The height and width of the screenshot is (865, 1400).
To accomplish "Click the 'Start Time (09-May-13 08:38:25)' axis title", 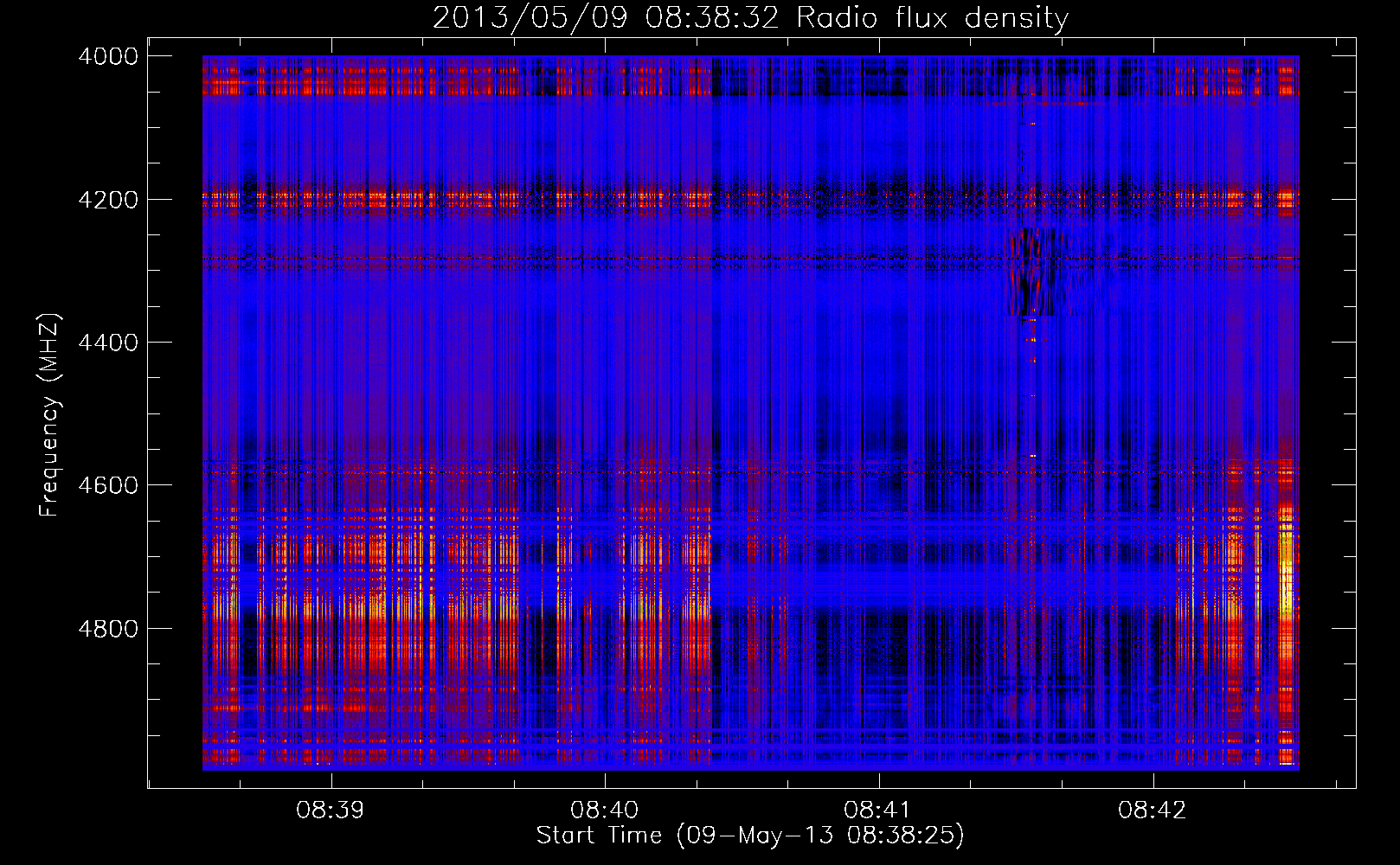I will 750,836.
